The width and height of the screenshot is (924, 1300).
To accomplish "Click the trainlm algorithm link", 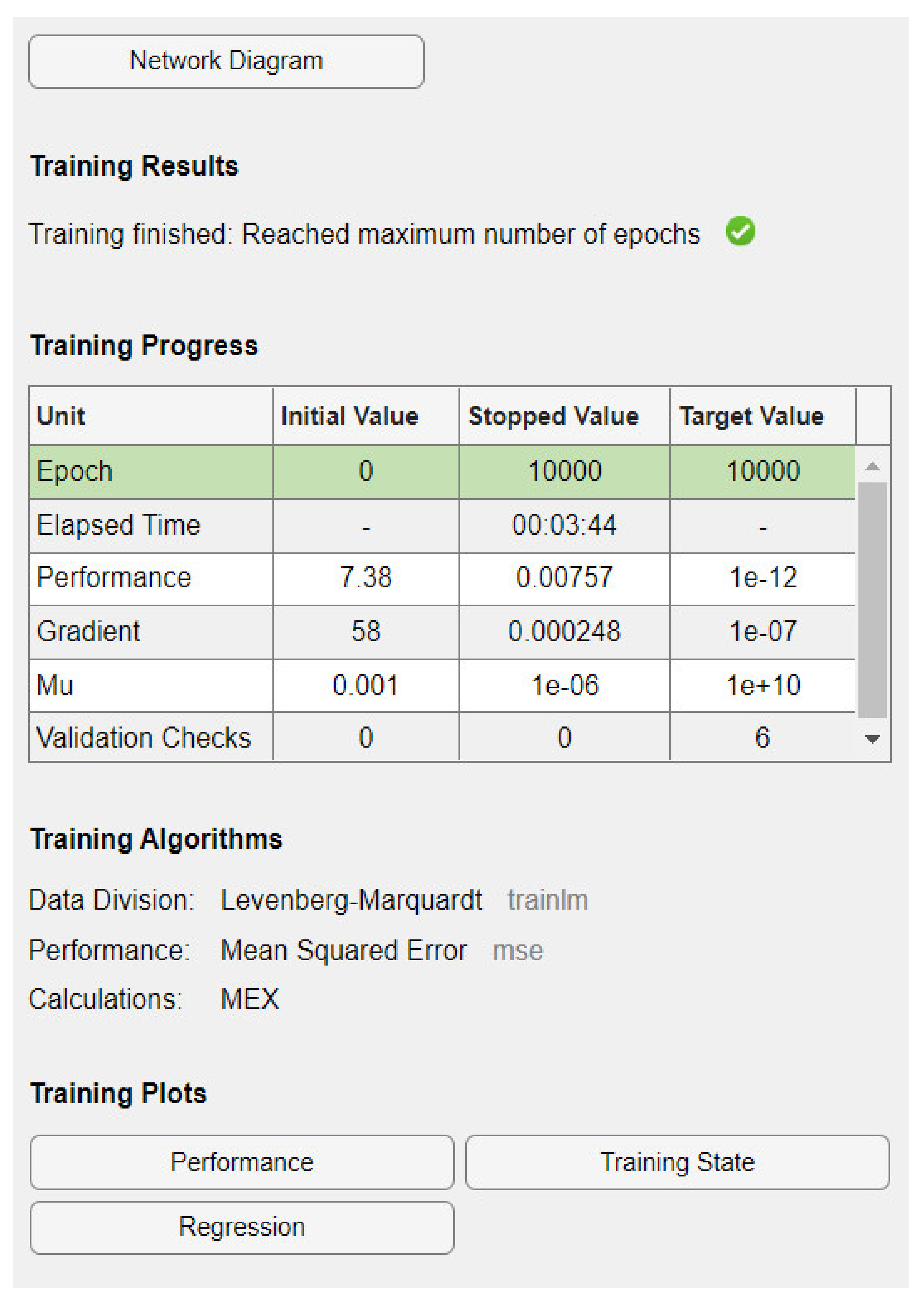I will [548, 900].
